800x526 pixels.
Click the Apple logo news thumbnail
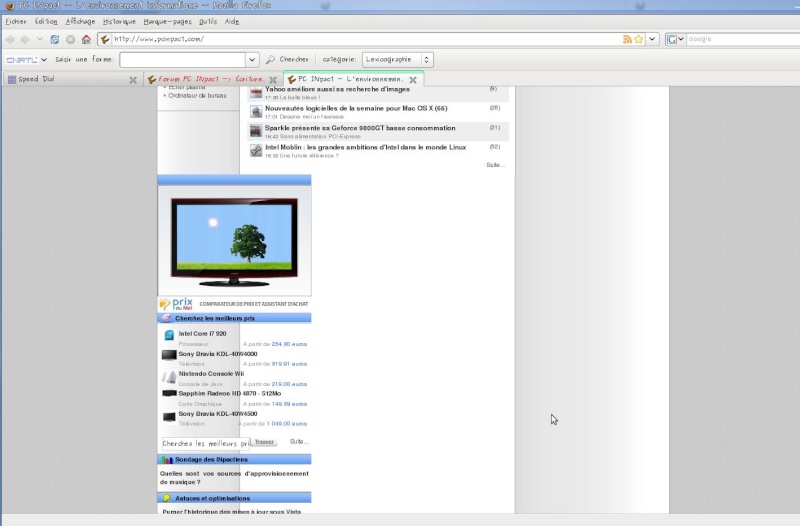pyautogui.click(x=256, y=112)
